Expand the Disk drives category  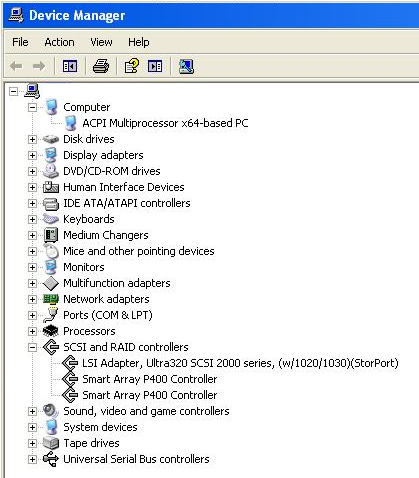coord(32,139)
